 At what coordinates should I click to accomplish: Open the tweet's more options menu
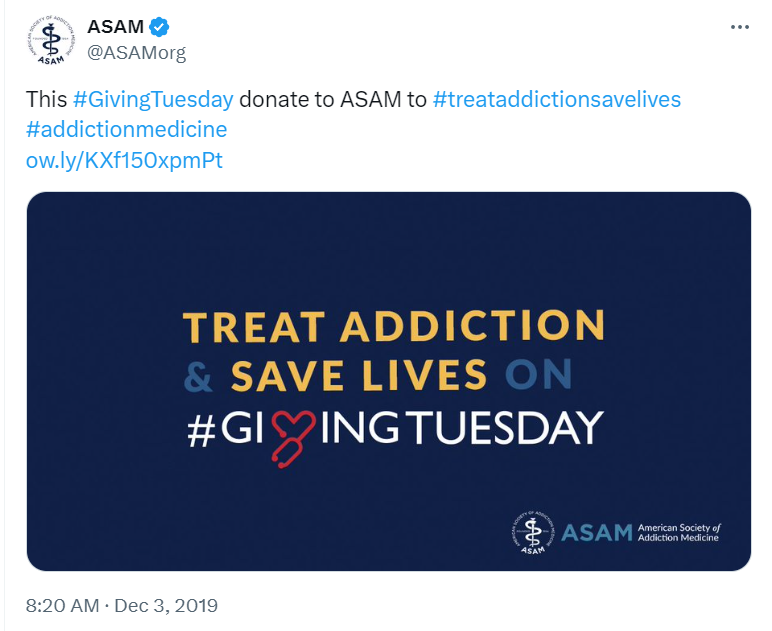click(x=739, y=27)
